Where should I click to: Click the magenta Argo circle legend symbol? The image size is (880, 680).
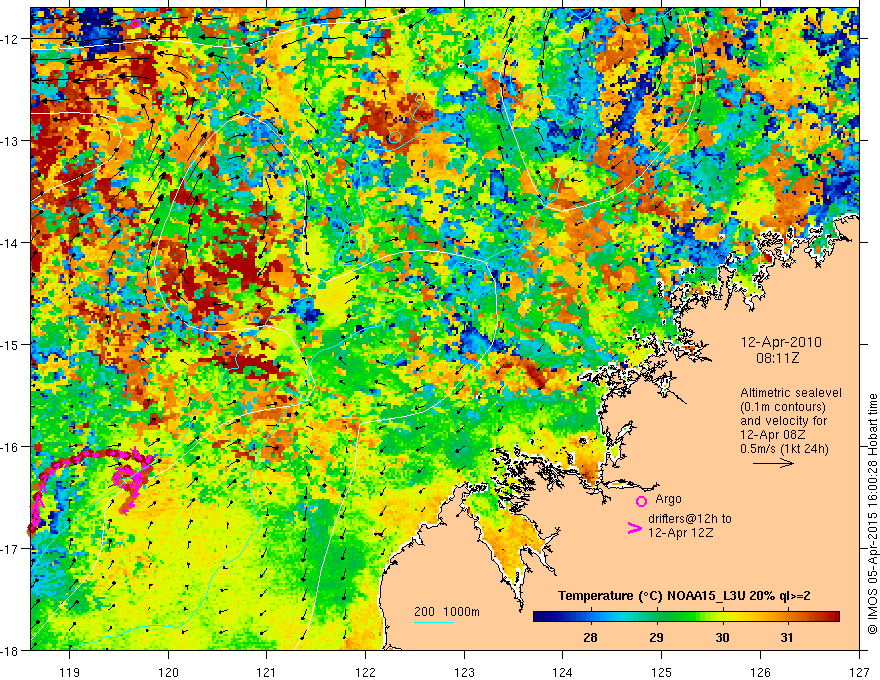[x=641, y=501]
